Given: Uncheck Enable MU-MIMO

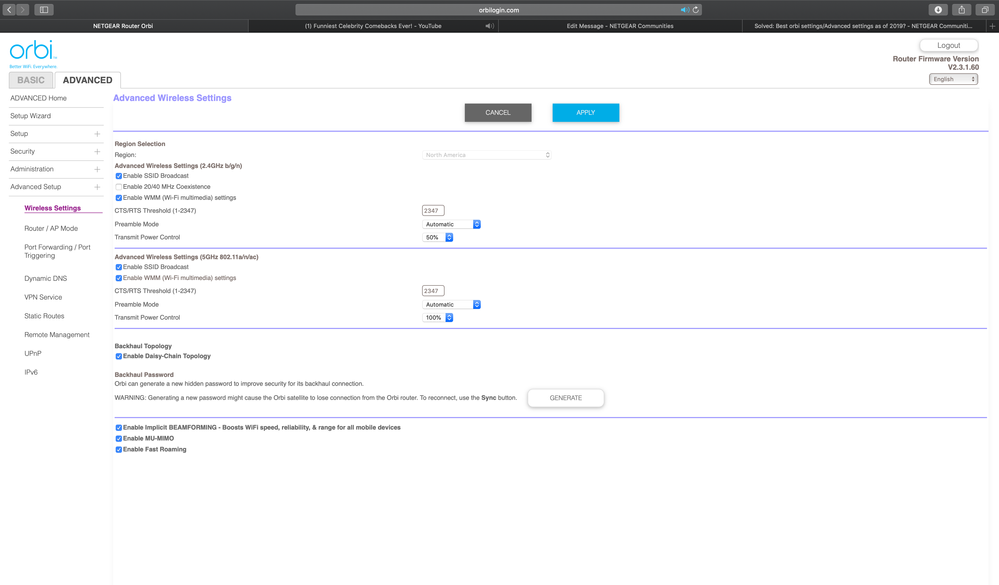Looking at the screenshot, I should pos(119,439).
